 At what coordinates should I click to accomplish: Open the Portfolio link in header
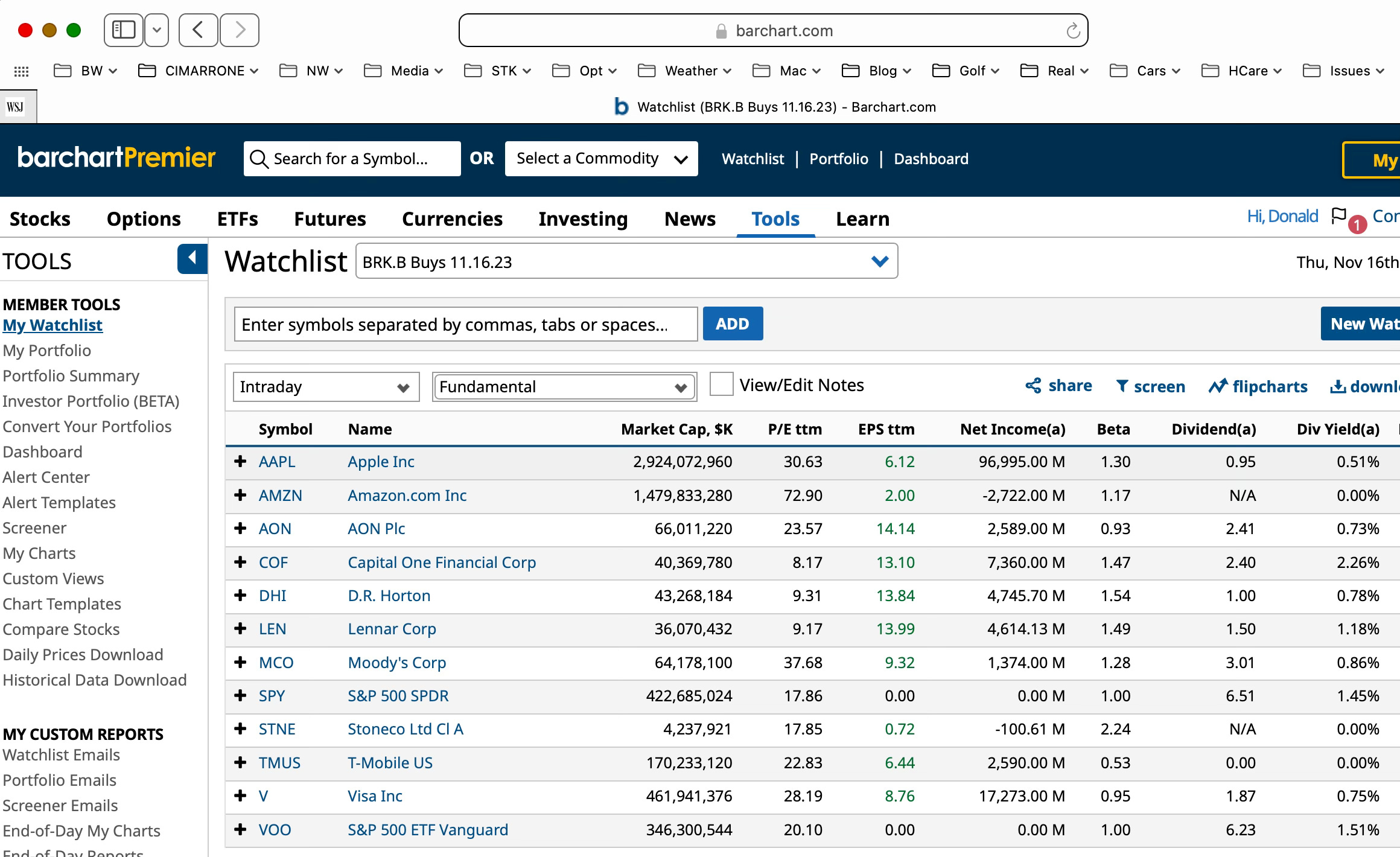pos(839,159)
